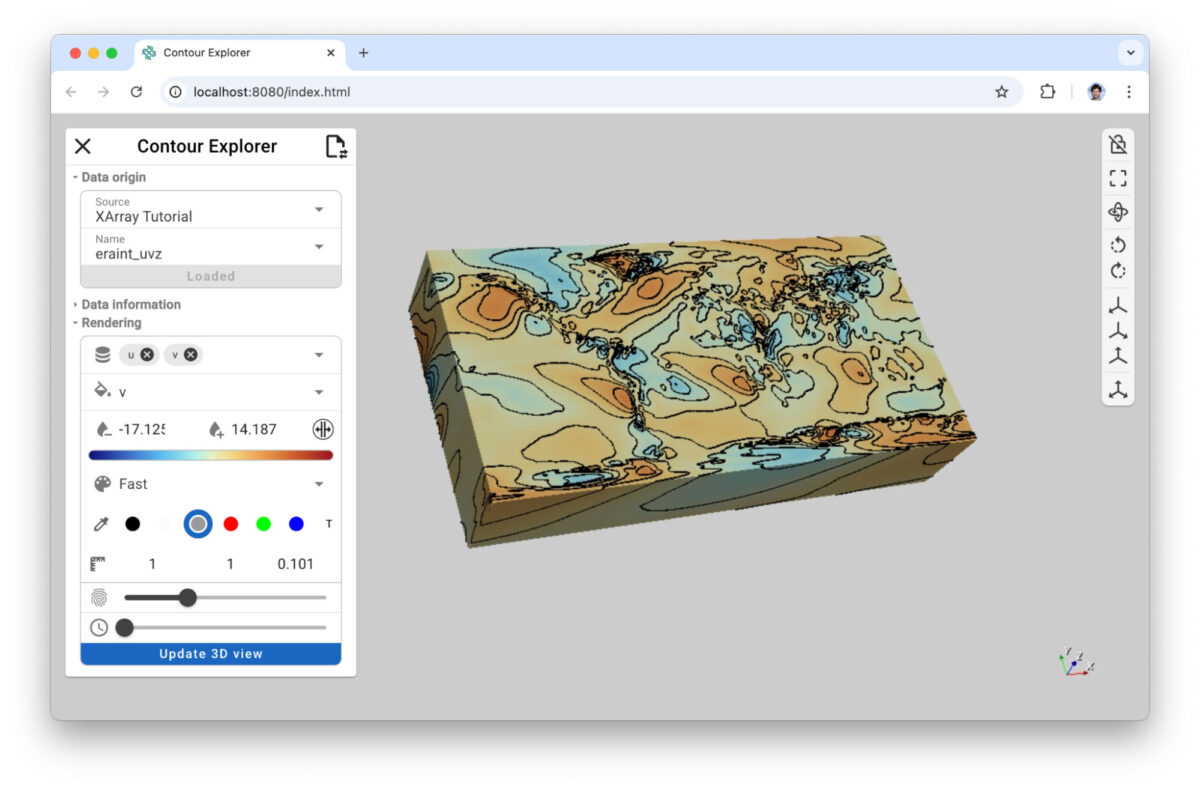Image resolution: width=1200 pixels, height=788 pixels.
Task: Open the symmetrize color range control
Action: (322, 429)
